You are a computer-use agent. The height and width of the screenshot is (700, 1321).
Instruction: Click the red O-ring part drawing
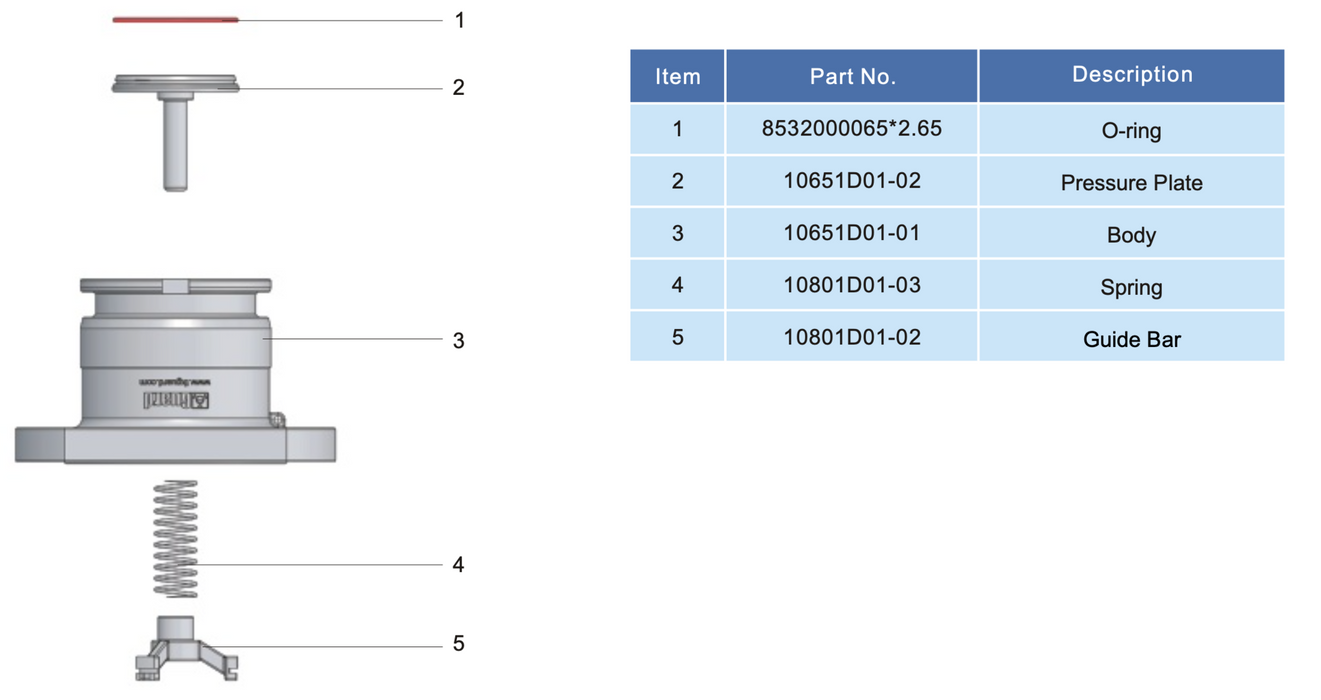click(x=175, y=19)
